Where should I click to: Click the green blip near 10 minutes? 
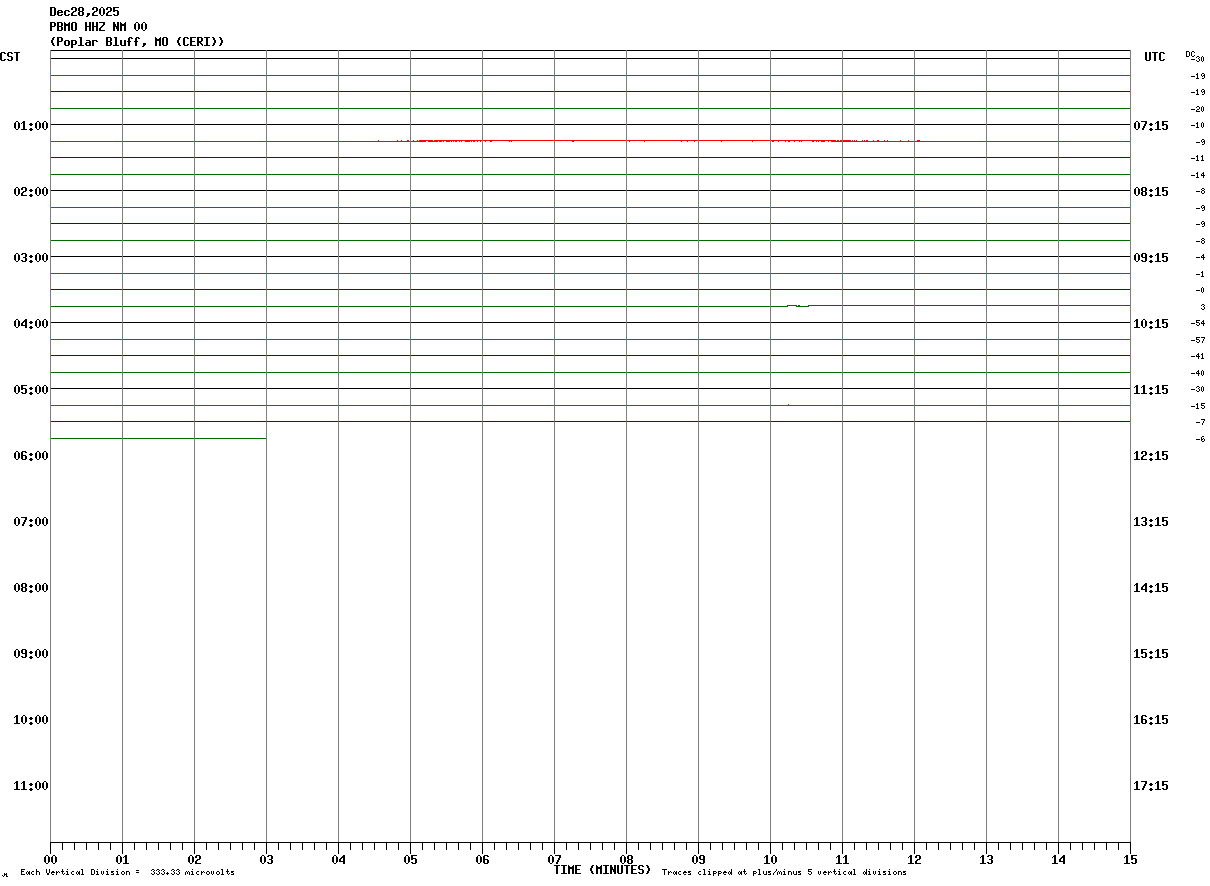click(x=798, y=305)
